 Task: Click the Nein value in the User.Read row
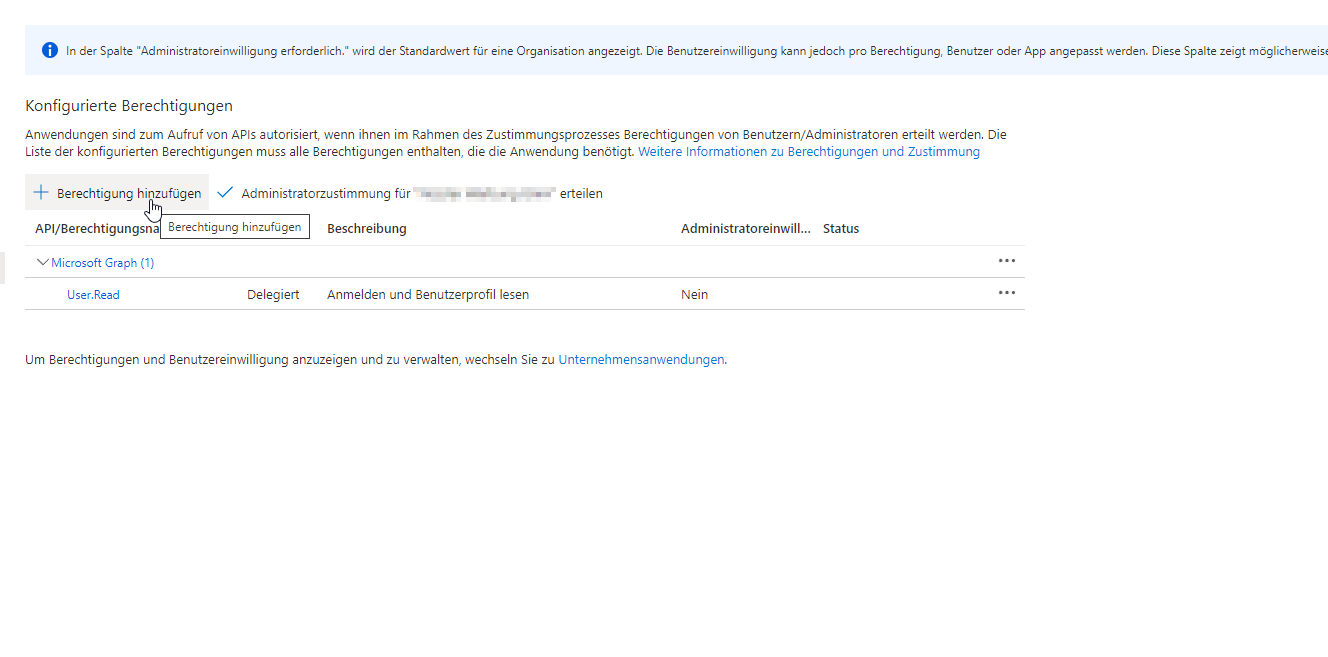point(694,295)
